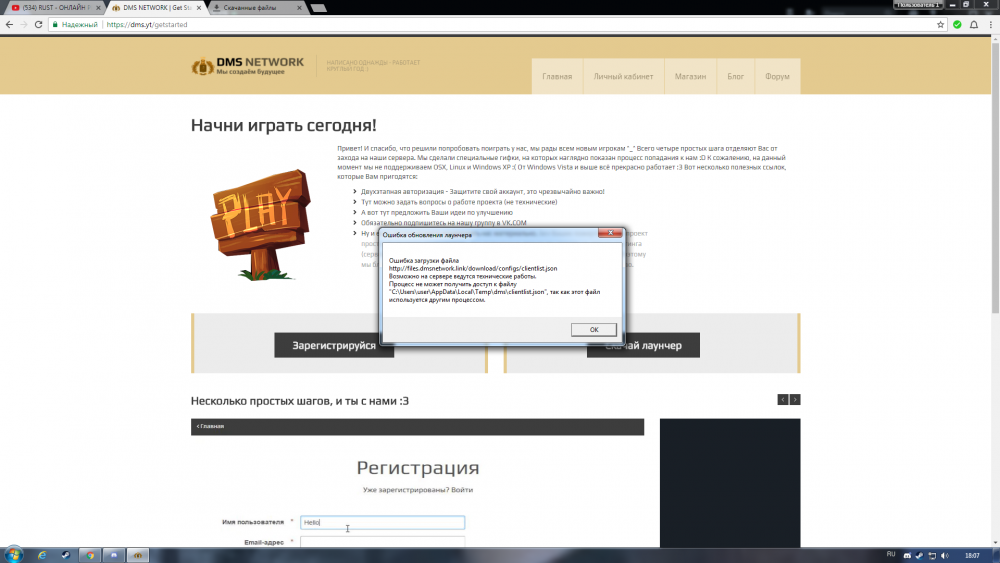
Task: Open Windows Start menu
Action: pos(13,554)
